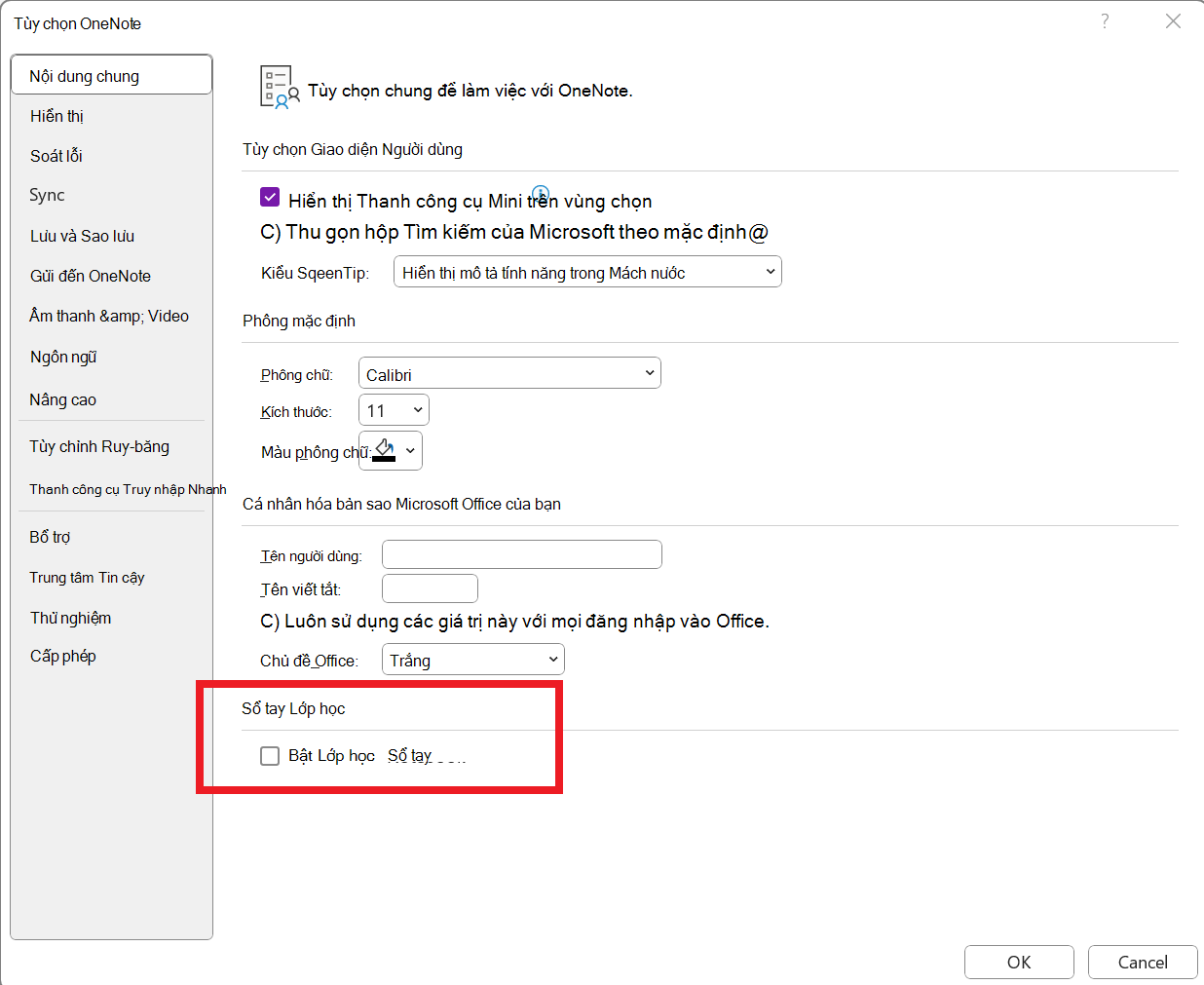Expand the Kích thước size dropdown

click(394, 410)
